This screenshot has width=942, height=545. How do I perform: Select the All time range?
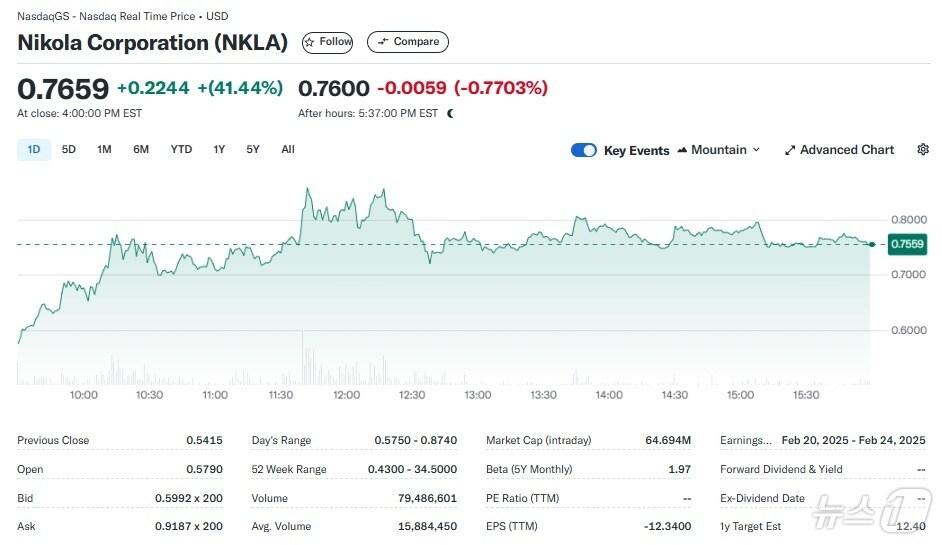288,150
